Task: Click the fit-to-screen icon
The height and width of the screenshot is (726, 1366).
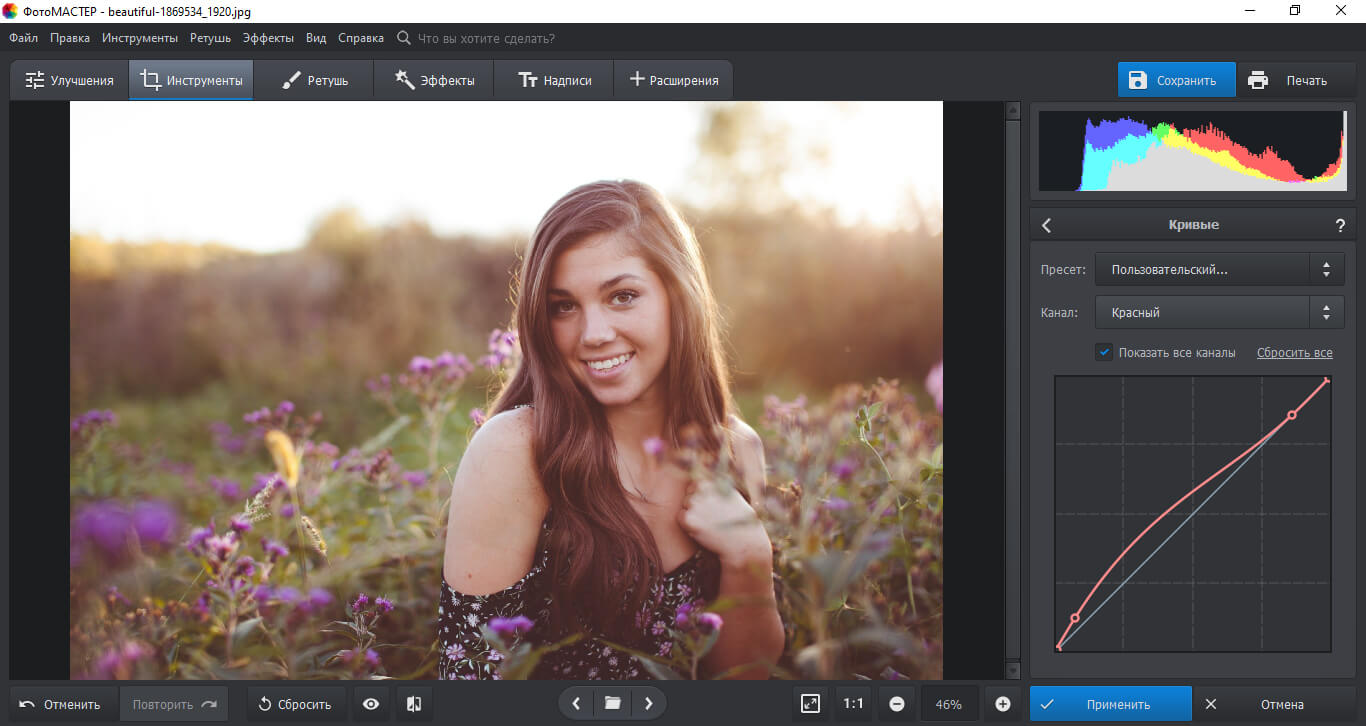Action: click(810, 704)
